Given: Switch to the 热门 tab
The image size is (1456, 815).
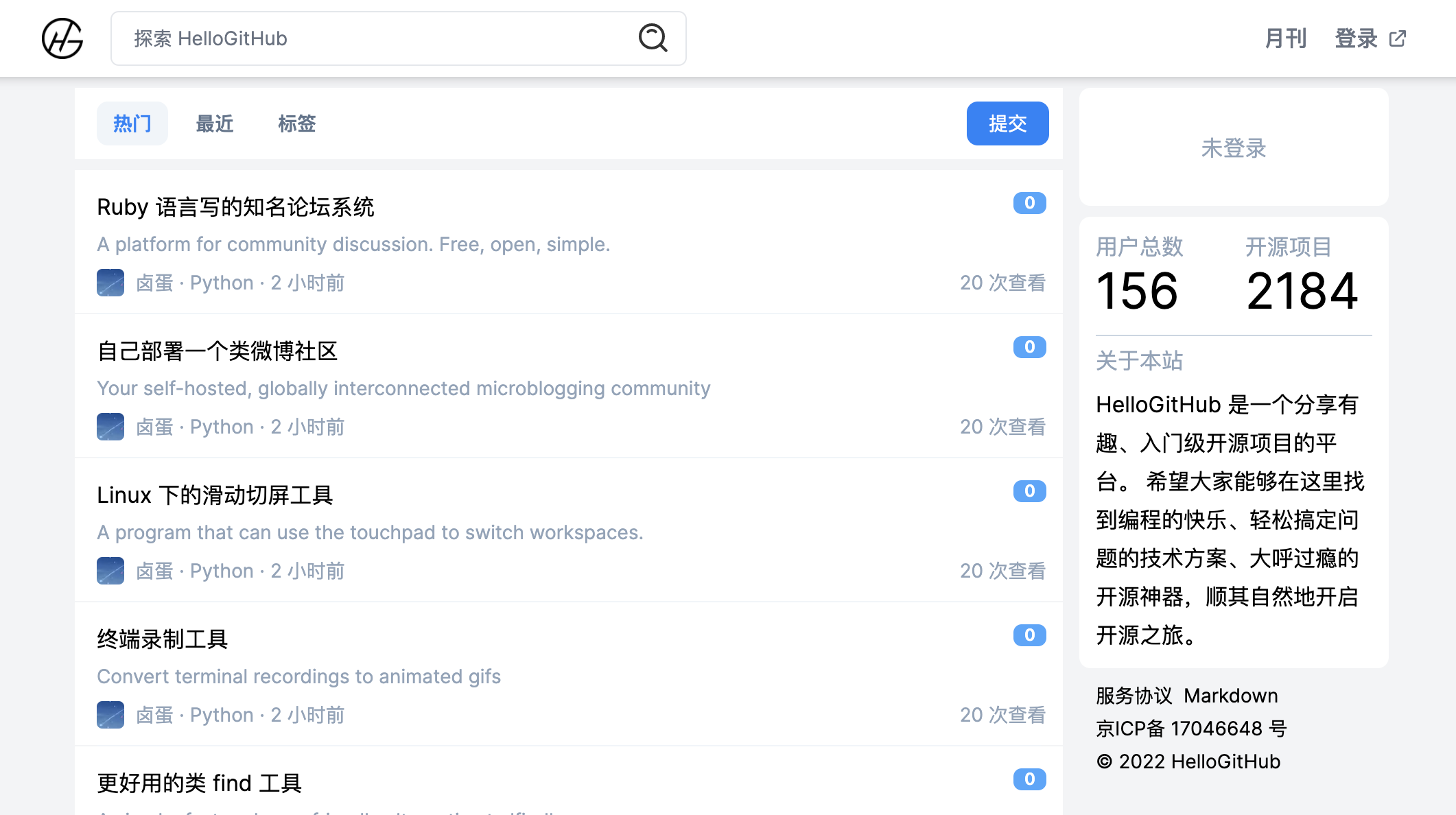Looking at the screenshot, I should point(132,123).
